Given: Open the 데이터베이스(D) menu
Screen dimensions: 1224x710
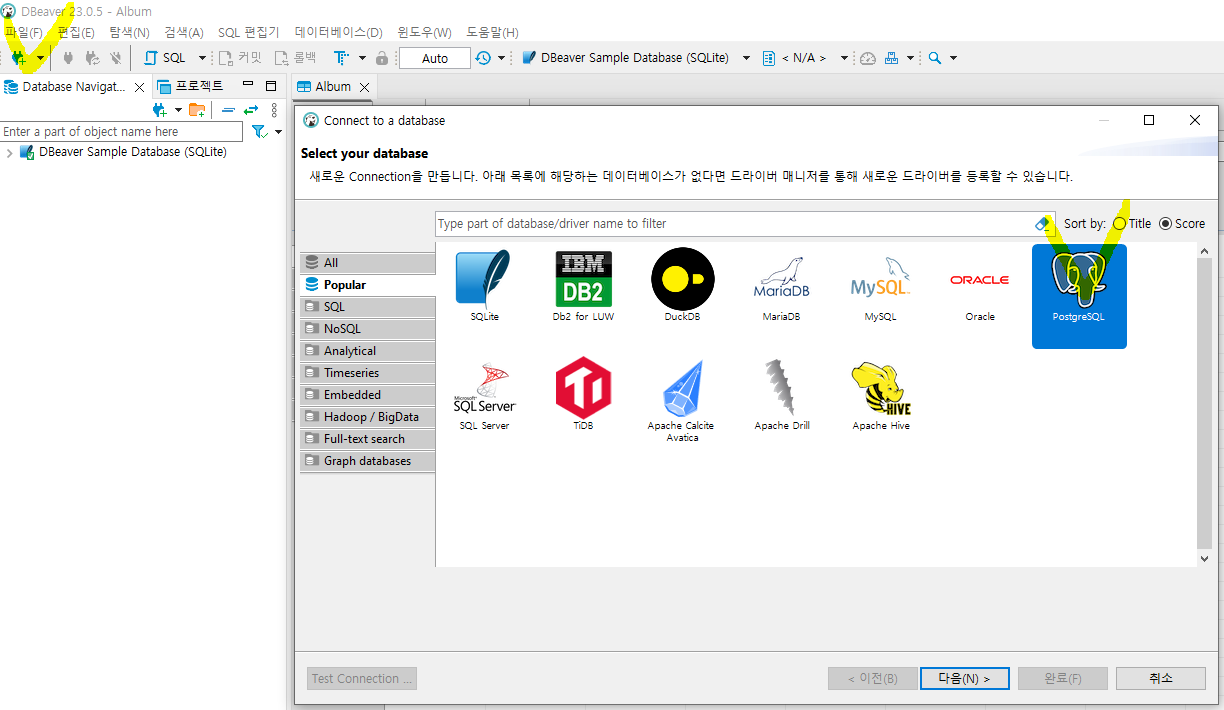Looking at the screenshot, I should click(339, 32).
